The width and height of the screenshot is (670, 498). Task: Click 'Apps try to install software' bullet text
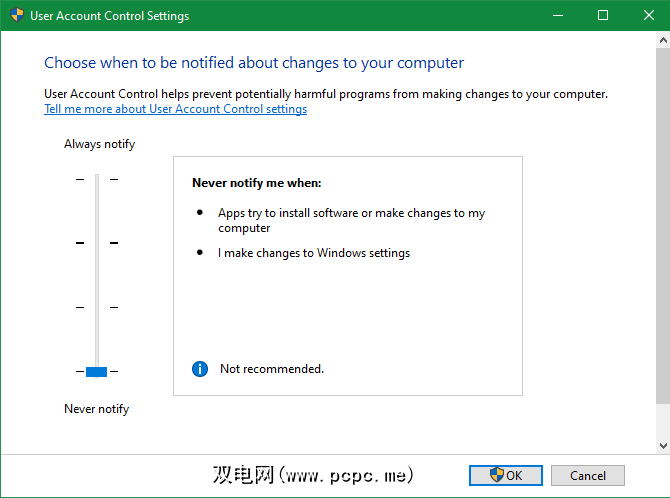[x=351, y=220]
